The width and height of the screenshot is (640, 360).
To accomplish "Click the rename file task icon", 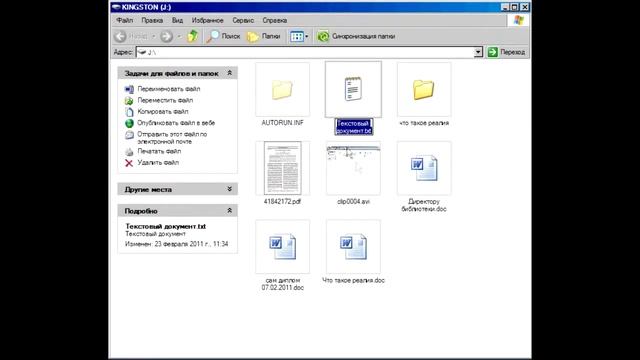I will click(x=129, y=89).
